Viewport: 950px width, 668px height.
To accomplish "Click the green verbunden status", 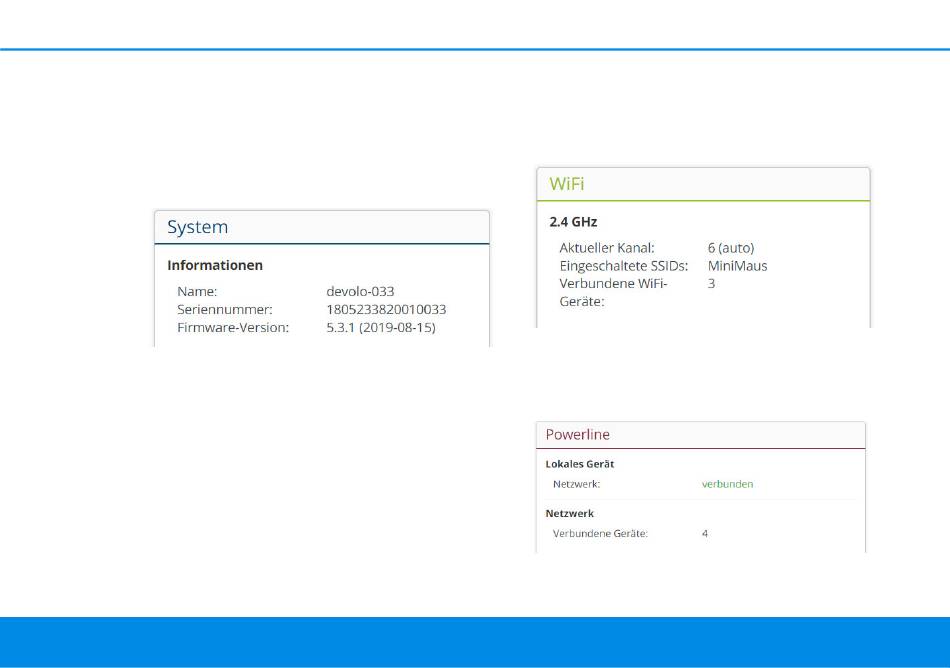I will [x=727, y=484].
